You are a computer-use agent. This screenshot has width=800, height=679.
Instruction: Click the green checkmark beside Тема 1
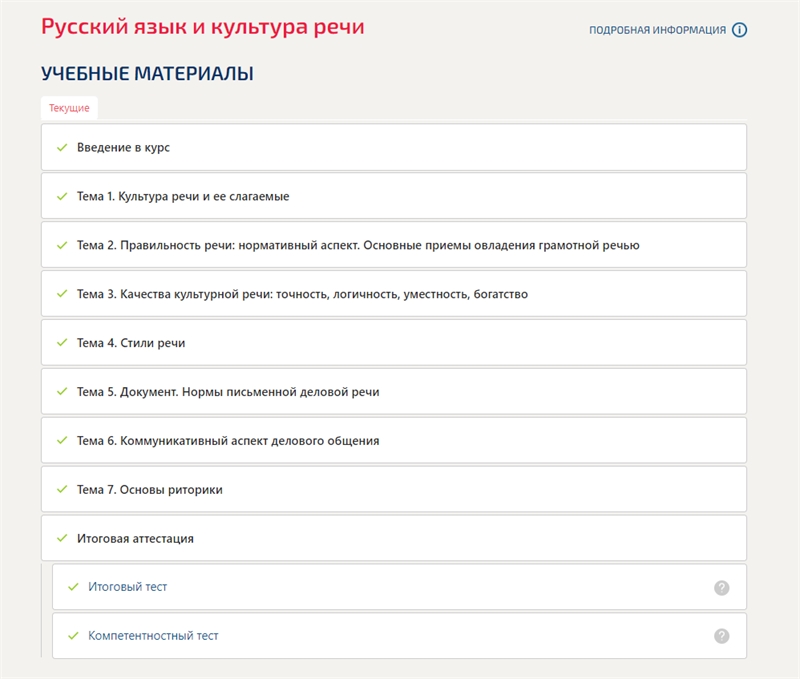click(62, 196)
